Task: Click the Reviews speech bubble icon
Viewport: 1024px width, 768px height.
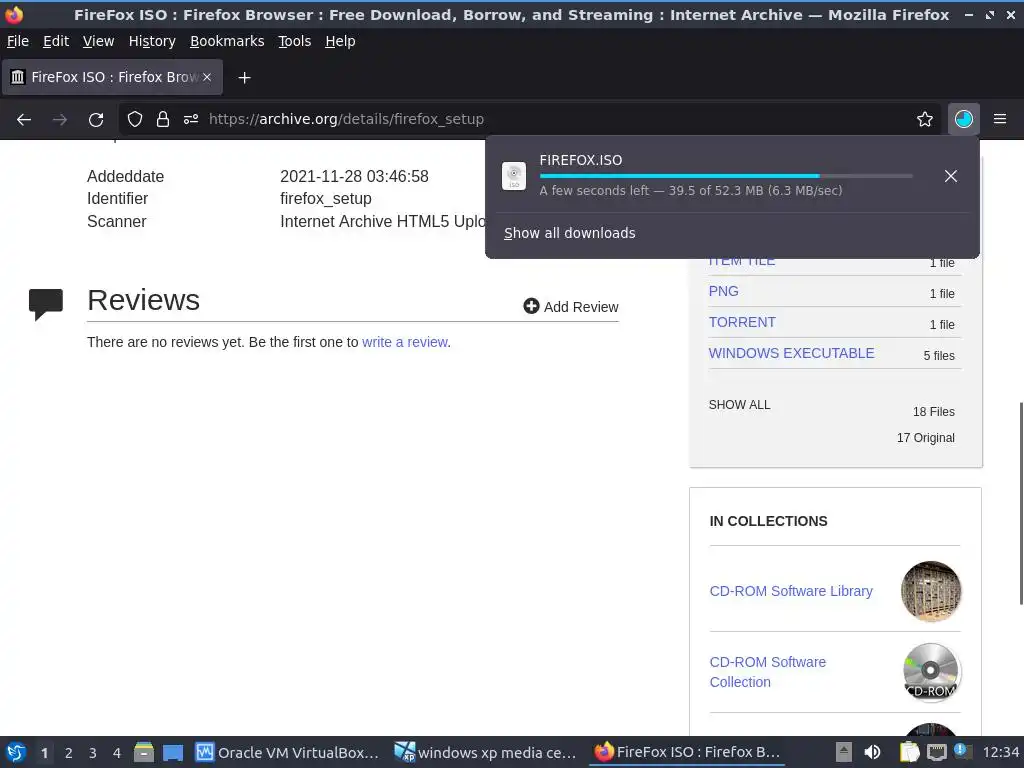Action: click(46, 304)
